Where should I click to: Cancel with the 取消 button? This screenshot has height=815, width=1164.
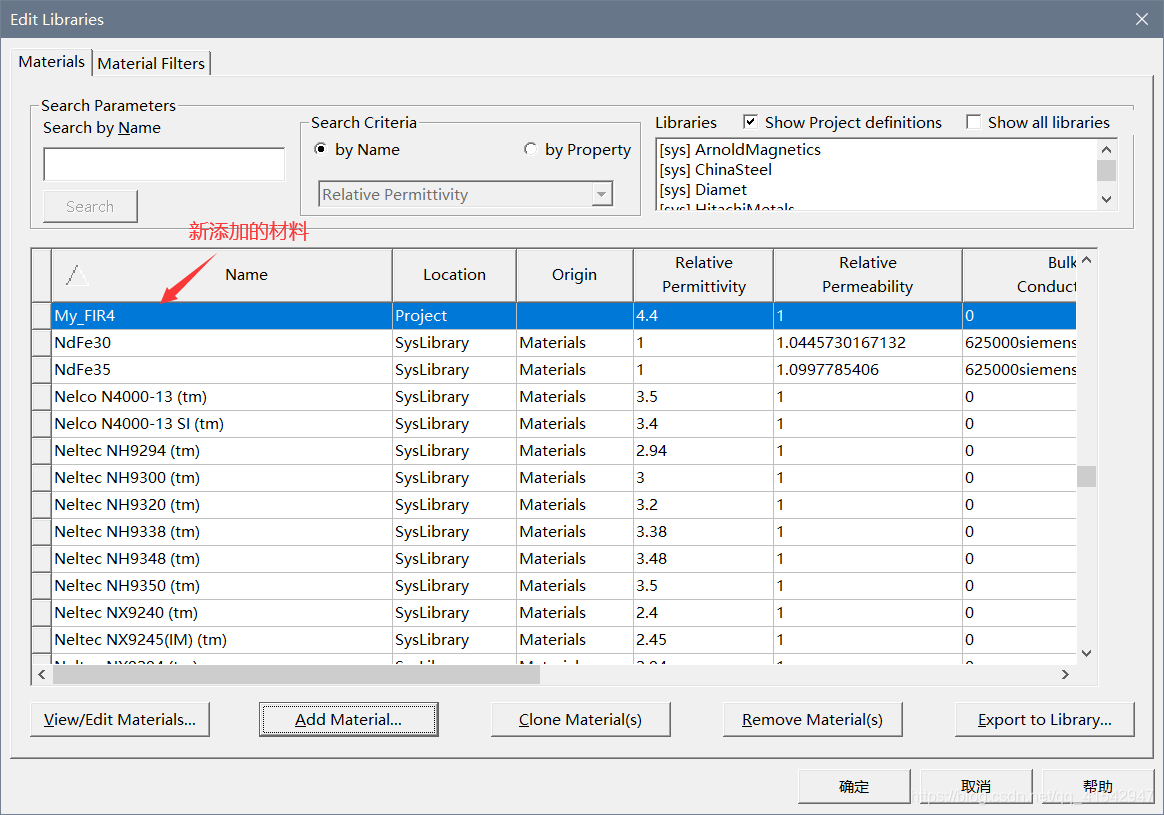(x=975, y=787)
